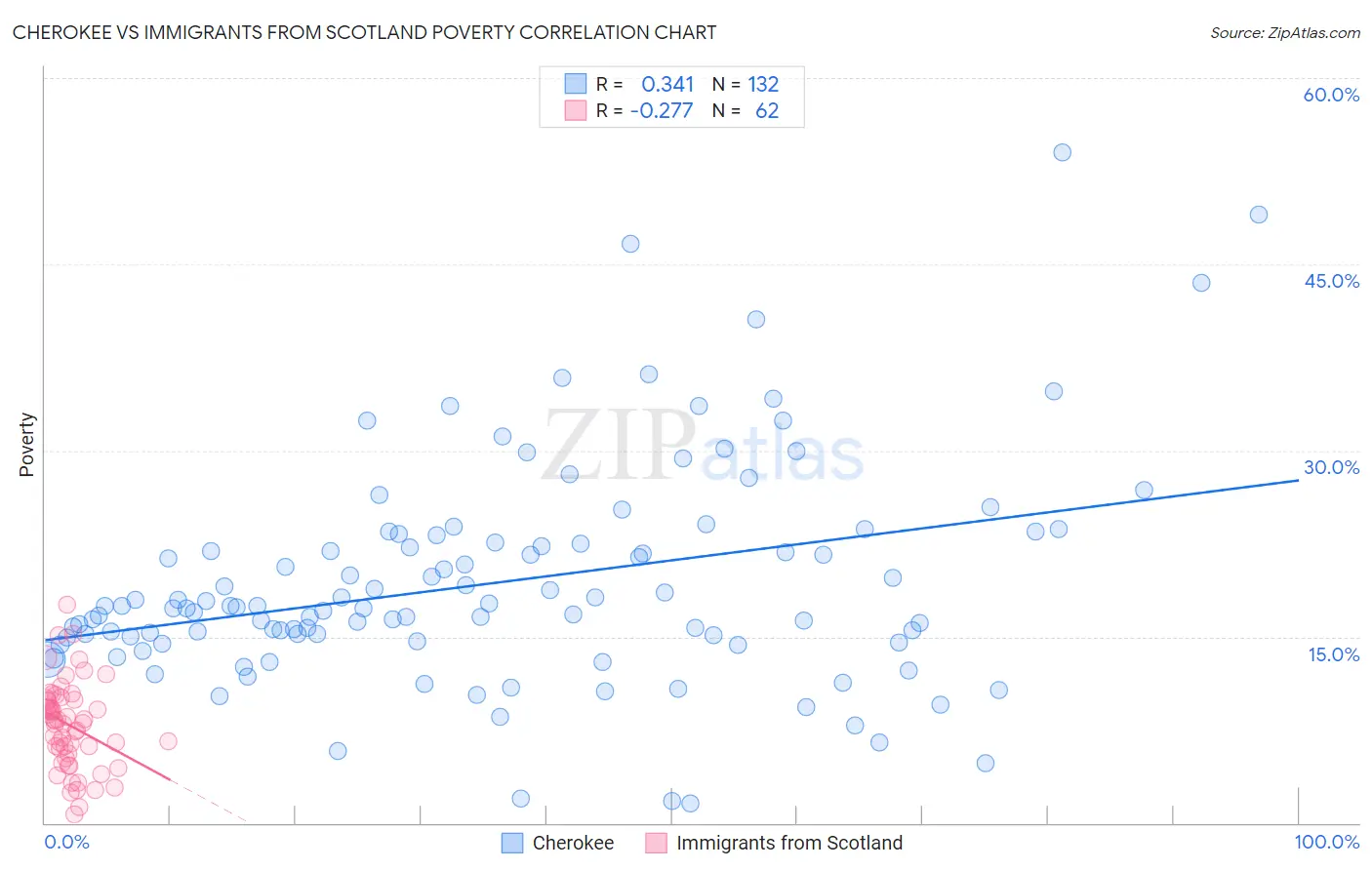Click the Cherokee legend color swatch at bottom

tap(512, 843)
